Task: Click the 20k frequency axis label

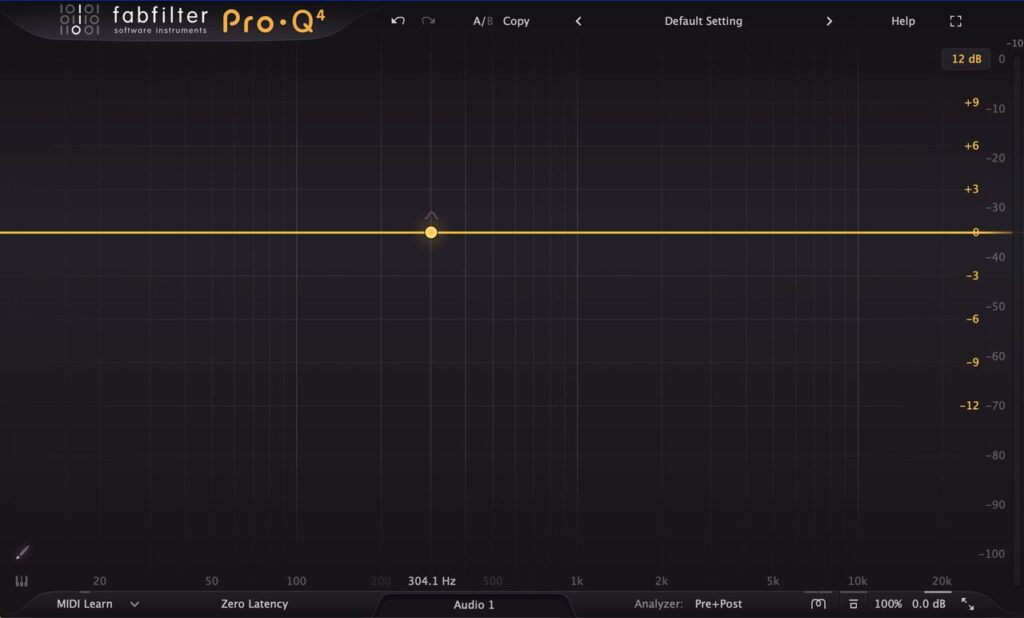Action: tap(942, 581)
